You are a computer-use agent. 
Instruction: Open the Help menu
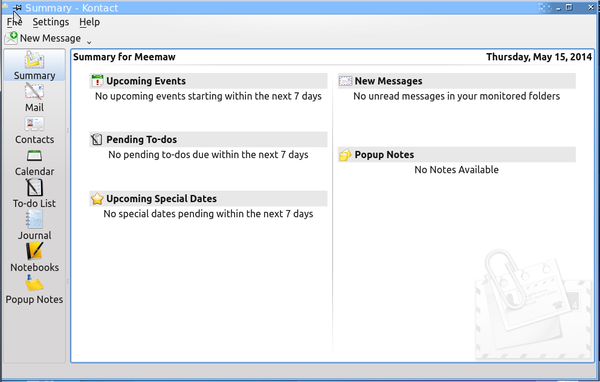click(90, 22)
